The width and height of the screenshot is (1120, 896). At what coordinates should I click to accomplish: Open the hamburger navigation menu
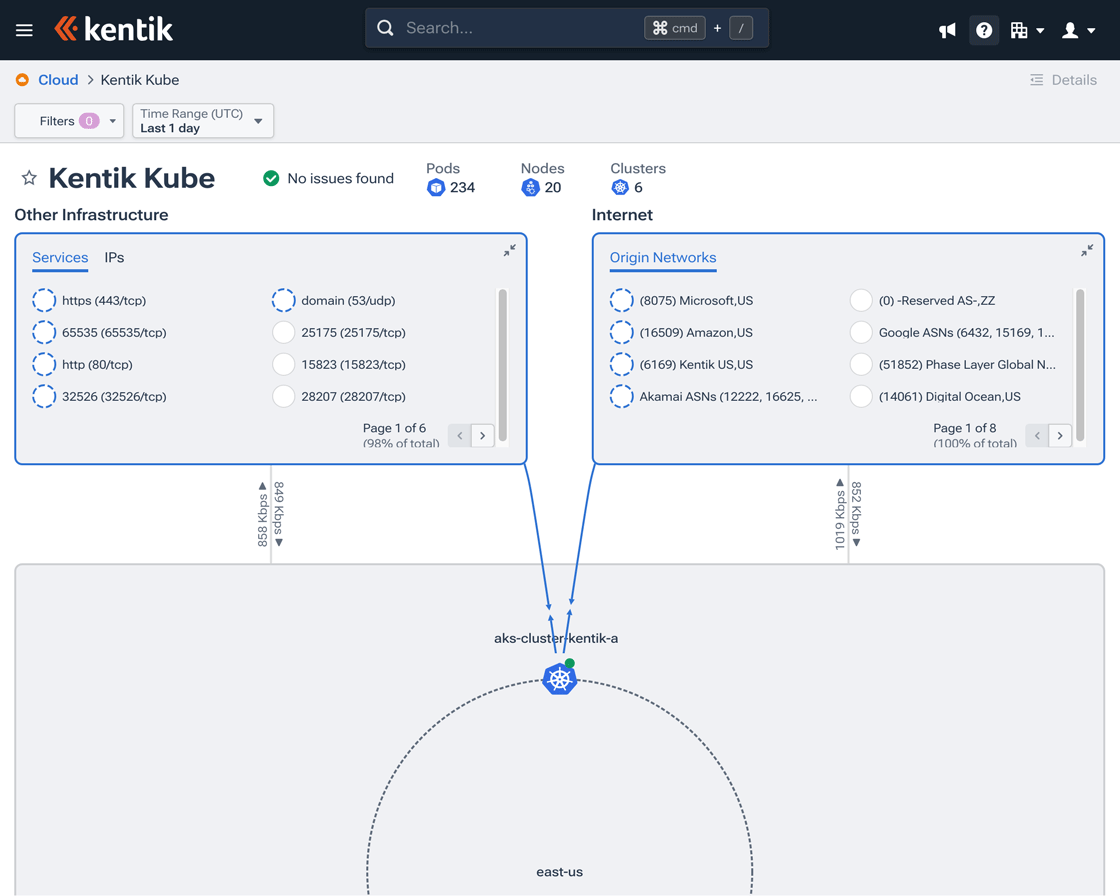(x=24, y=29)
